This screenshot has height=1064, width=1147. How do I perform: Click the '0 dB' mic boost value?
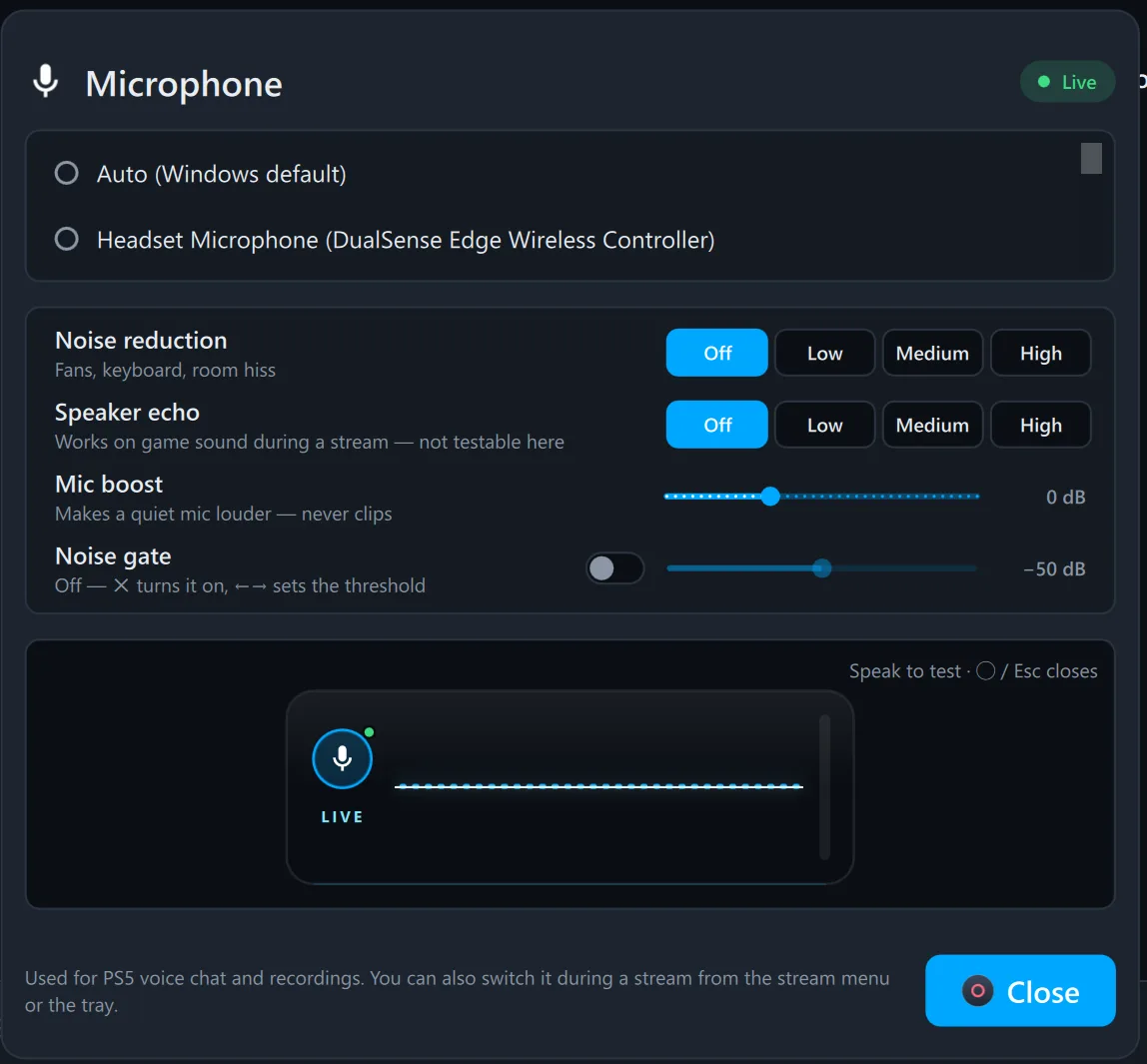coord(1065,498)
